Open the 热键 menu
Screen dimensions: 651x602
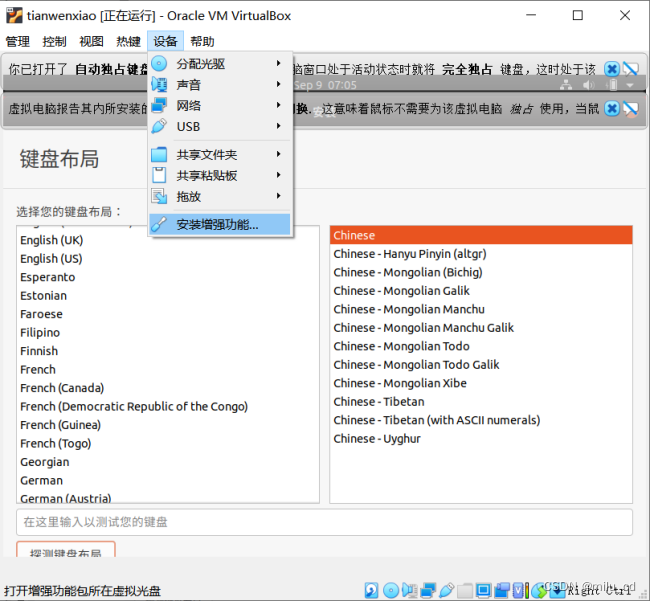[x=128, y=41]
